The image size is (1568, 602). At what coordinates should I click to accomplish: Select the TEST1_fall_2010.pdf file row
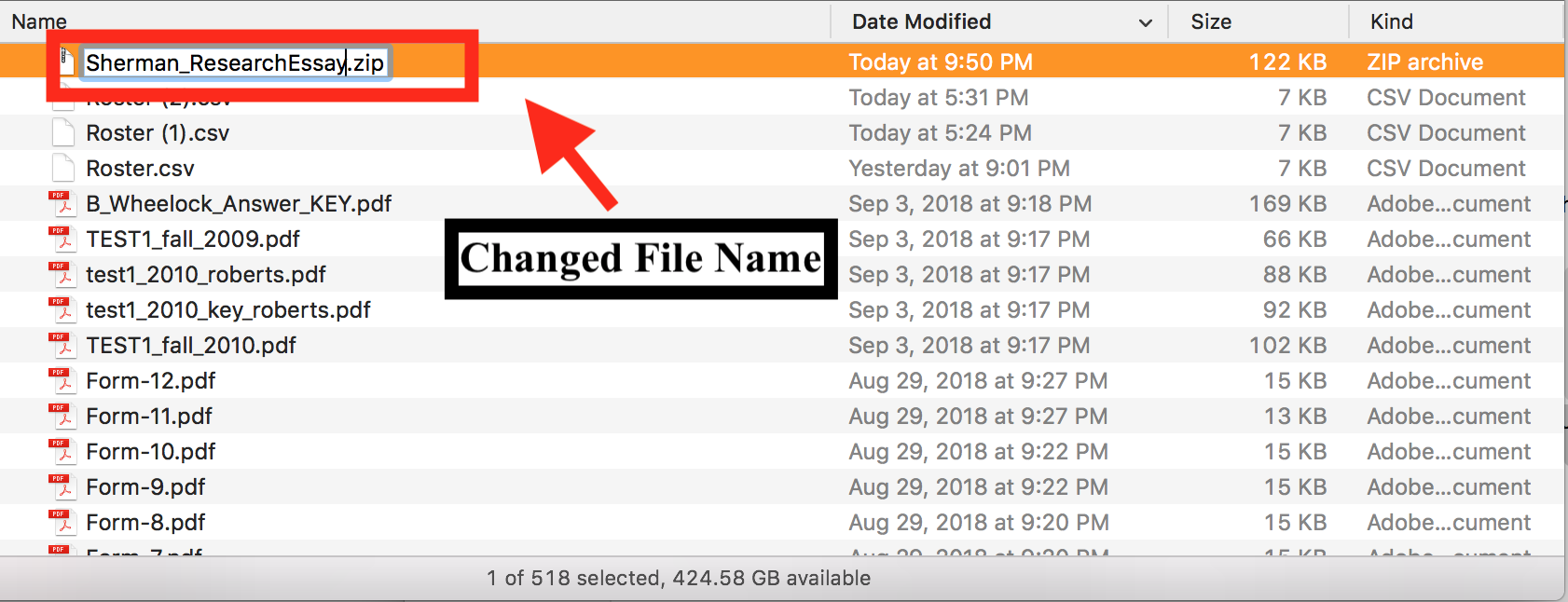click(191, 346)
